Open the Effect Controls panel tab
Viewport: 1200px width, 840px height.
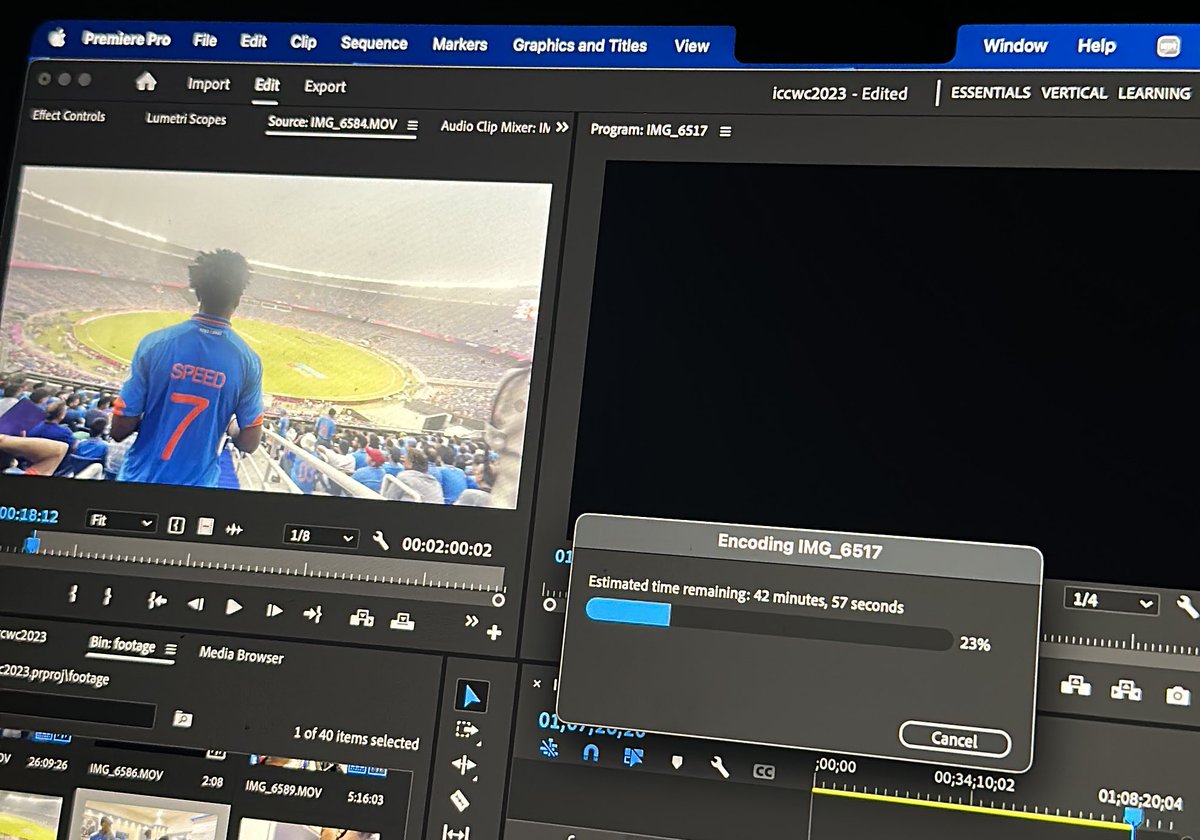coord(68,116)
